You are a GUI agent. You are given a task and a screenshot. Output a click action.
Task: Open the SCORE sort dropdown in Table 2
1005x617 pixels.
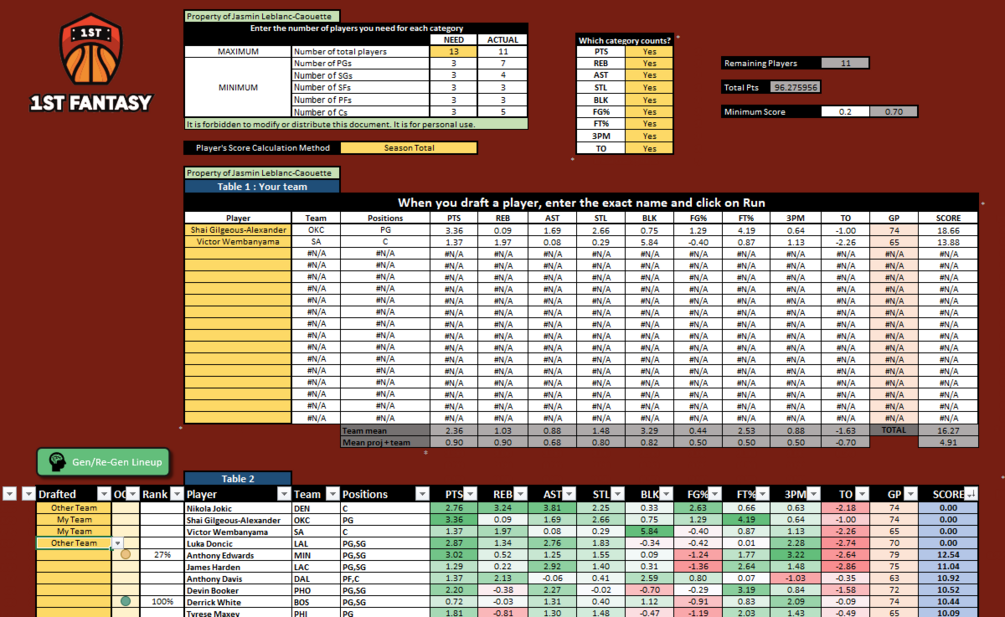[971, 494]
